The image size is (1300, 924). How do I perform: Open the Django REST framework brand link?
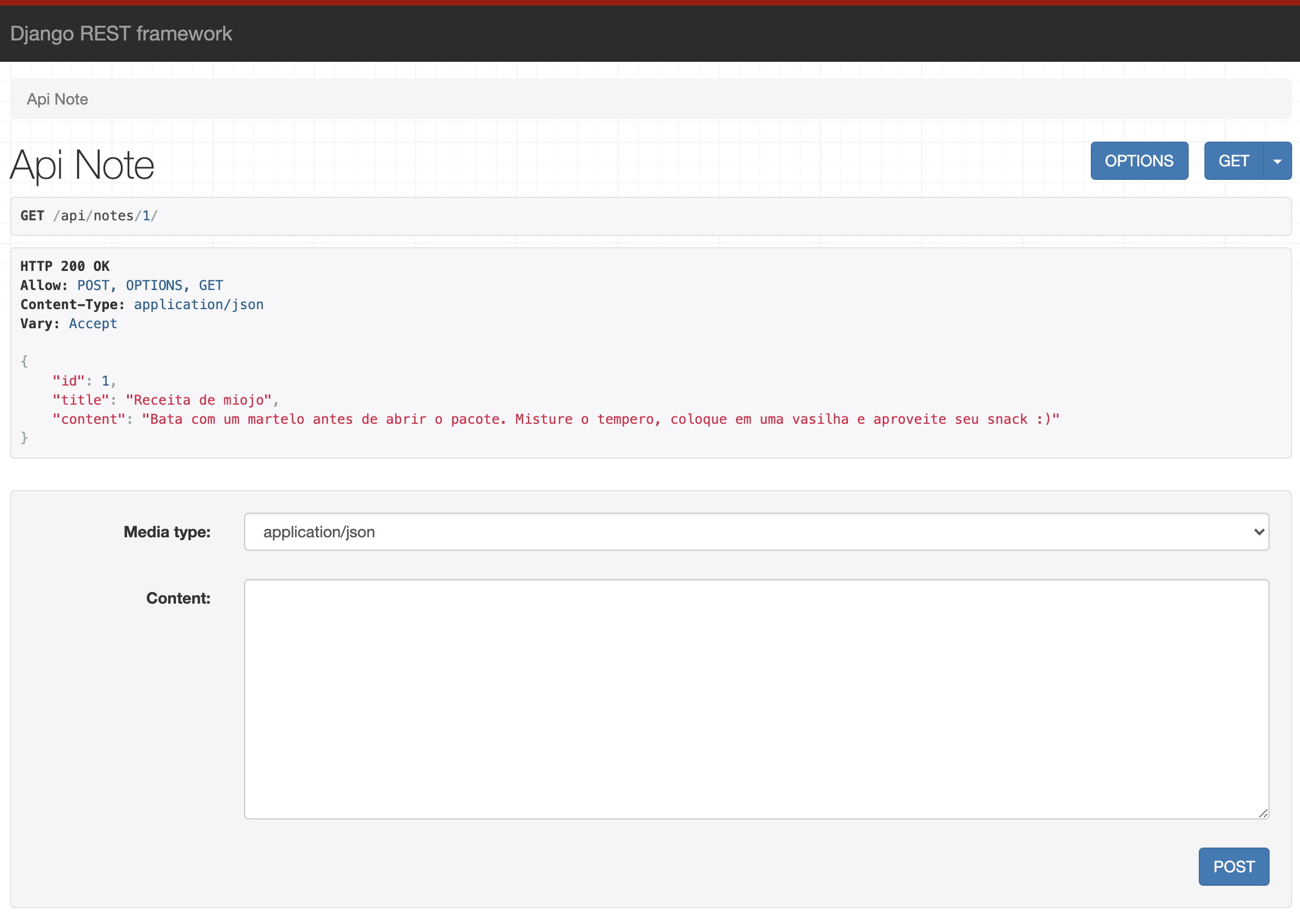tap(121, 34)
